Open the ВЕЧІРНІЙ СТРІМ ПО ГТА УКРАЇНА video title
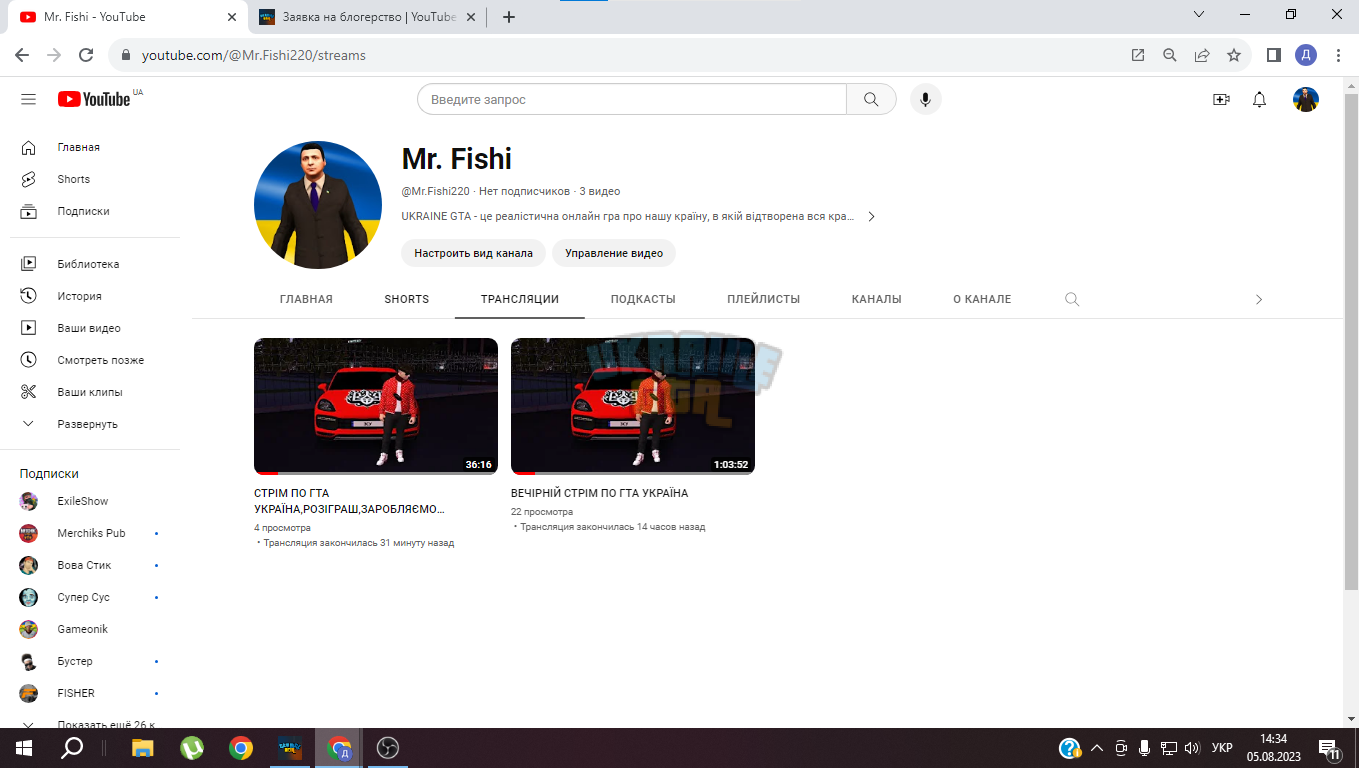Viewport: 1359px width, 768px height. (599, 493)
